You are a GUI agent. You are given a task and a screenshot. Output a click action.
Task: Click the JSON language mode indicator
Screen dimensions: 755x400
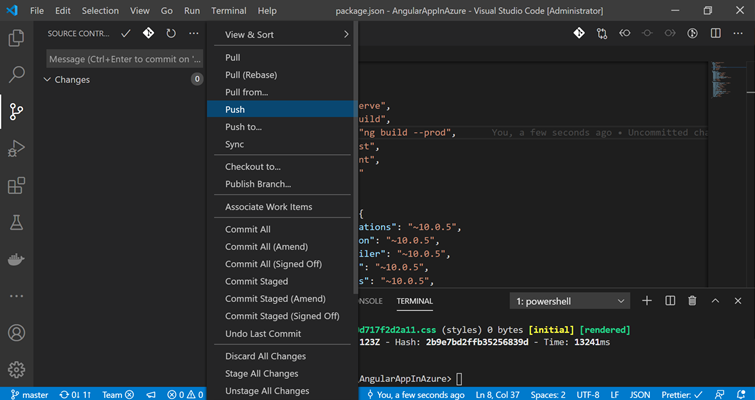click(640, 395)
